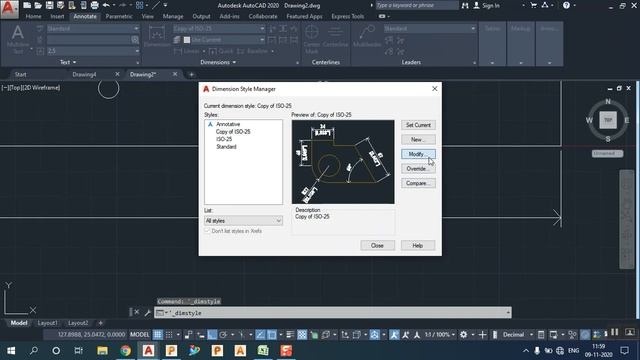
Task: Open the taskbar search magnifier
Action: click(34, 351)
